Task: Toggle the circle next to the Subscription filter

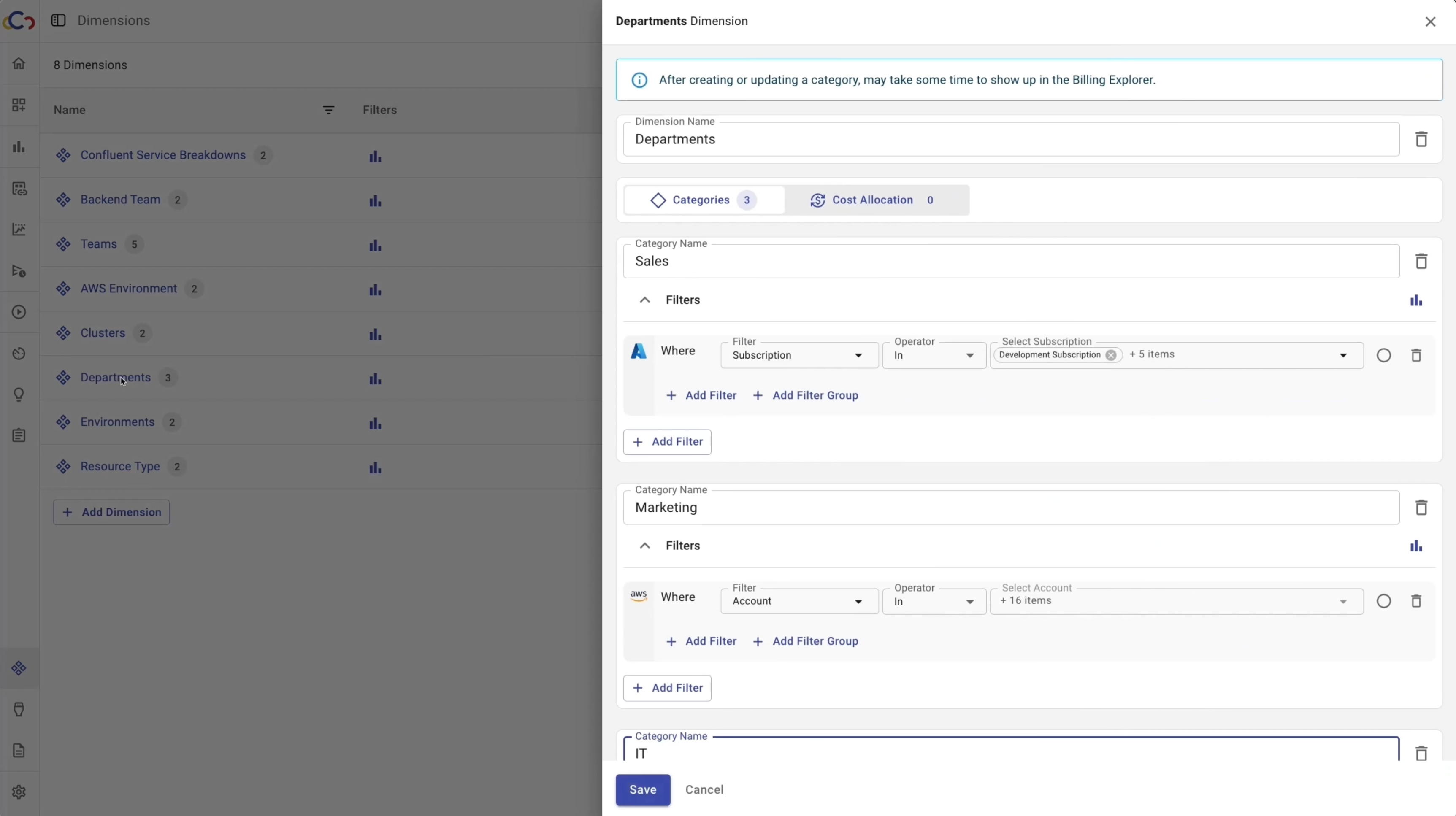Action: [1383, 355]
